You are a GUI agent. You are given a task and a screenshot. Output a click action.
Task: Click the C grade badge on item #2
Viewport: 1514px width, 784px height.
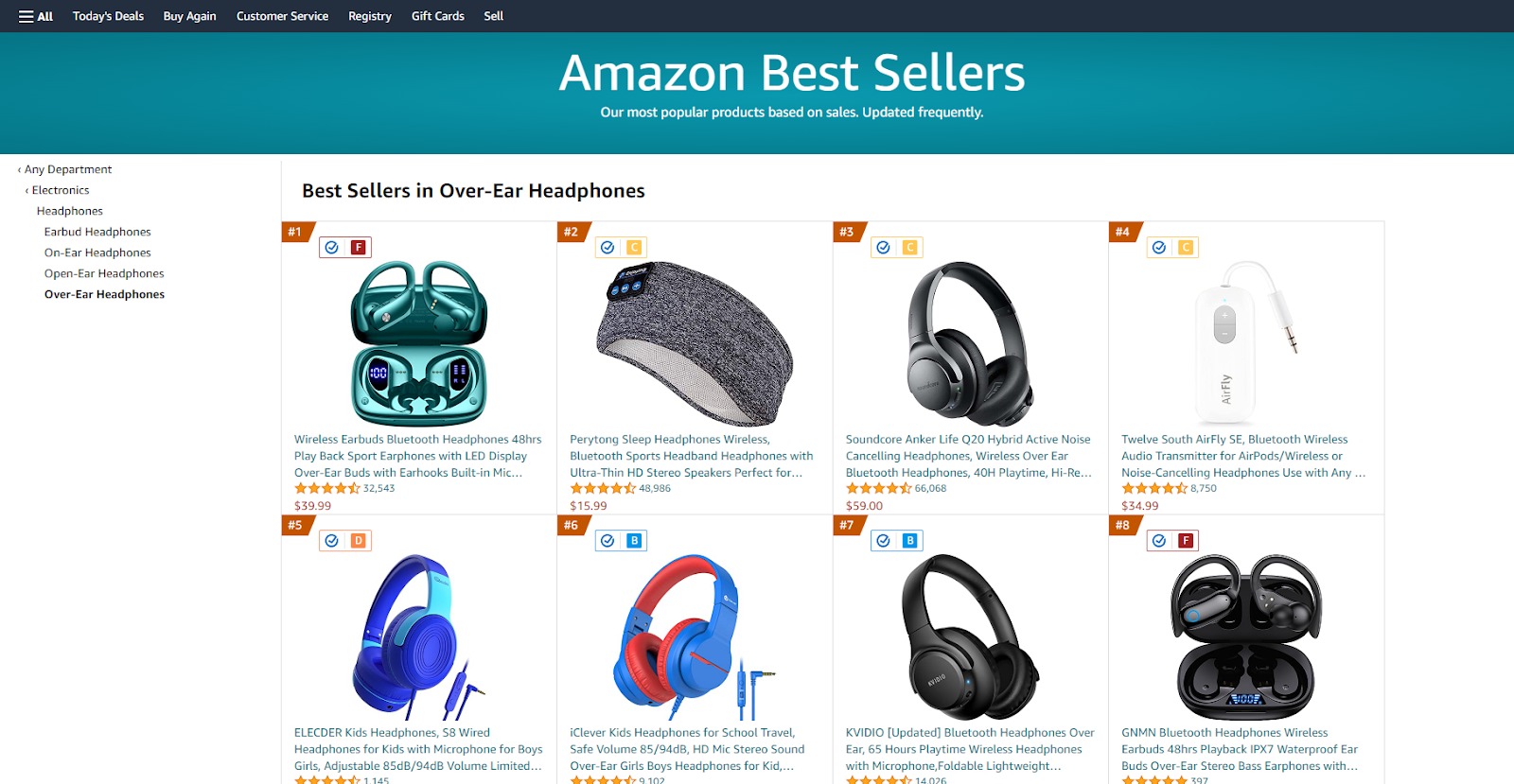tap(634, 248)
